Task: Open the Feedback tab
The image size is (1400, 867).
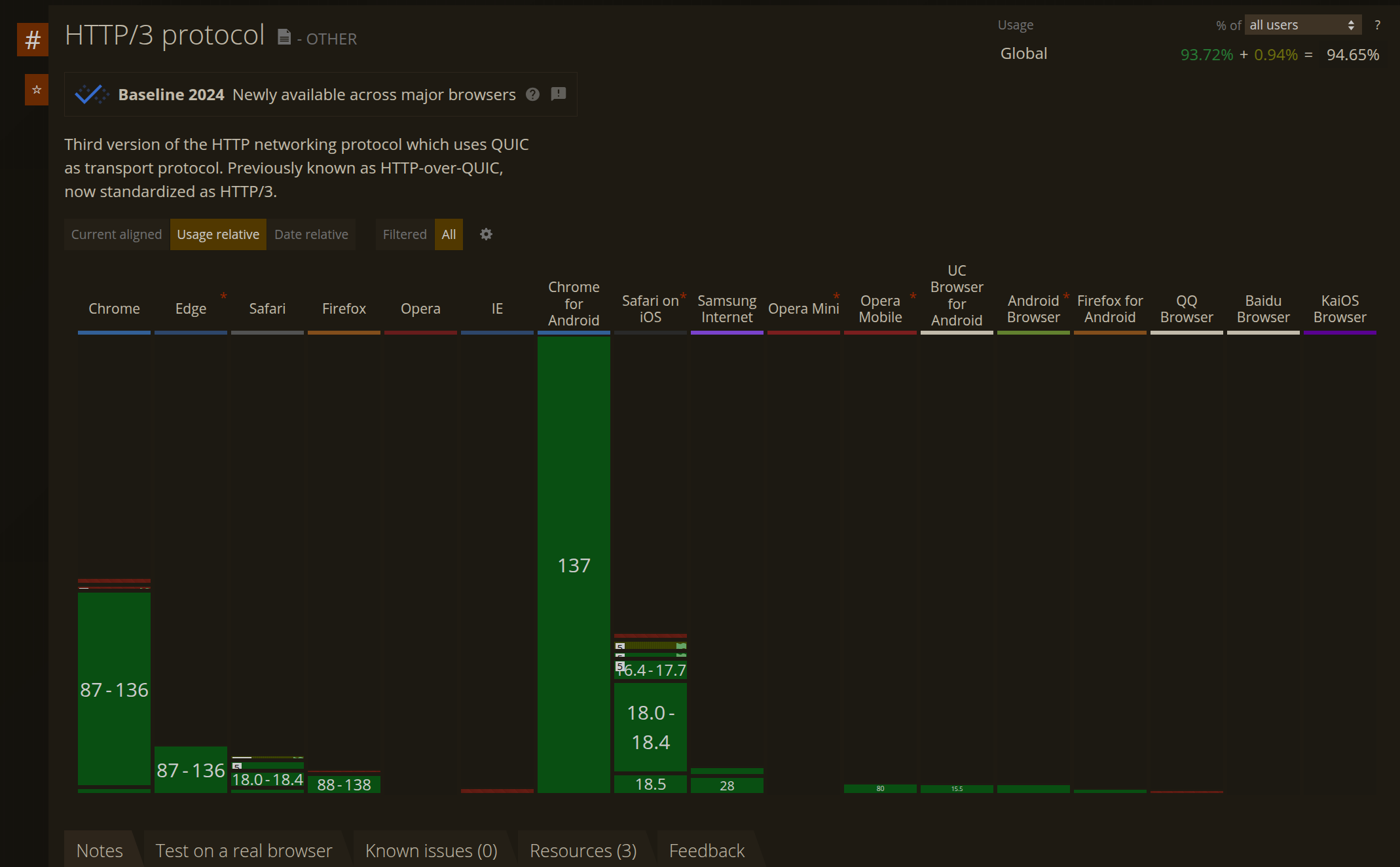Action: coord(707,850)
